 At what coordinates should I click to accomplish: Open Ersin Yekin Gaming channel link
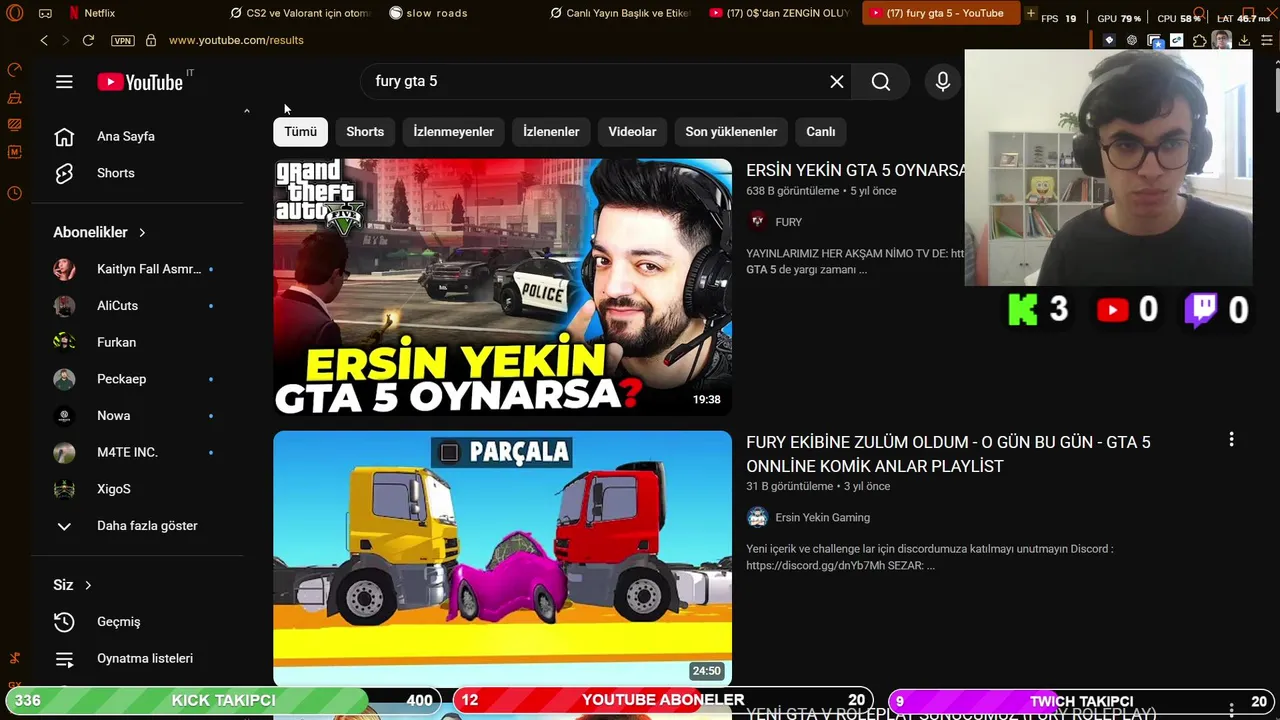pos(822,518)
